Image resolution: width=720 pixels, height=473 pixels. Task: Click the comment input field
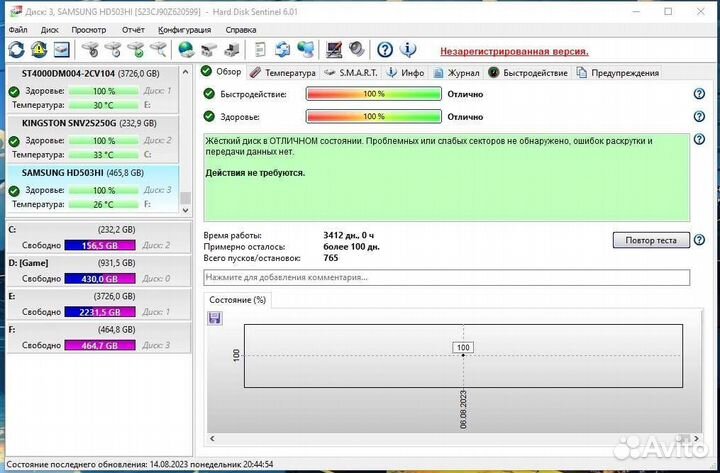point(446,277)
